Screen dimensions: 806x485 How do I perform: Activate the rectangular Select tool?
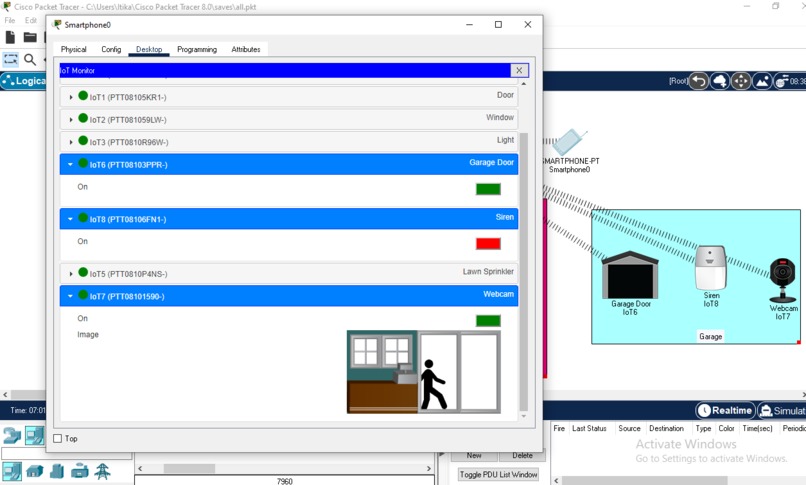pyautogui.click(x=10, y=59)
